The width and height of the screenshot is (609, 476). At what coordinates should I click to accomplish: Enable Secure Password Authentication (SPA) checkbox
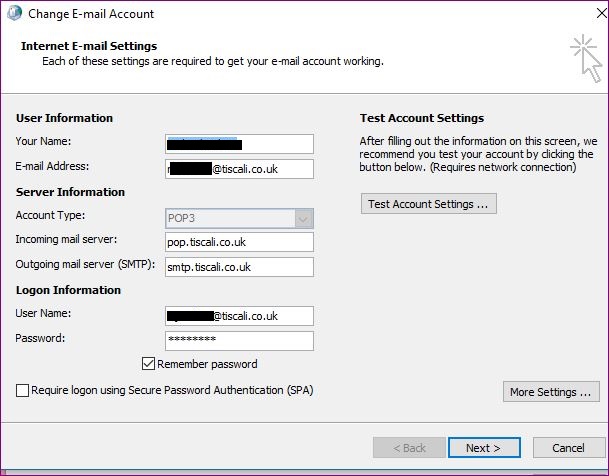(23, 390)
